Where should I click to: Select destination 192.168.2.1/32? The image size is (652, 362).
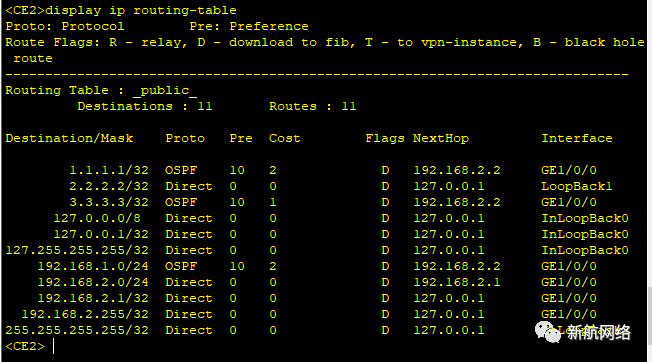(x=93, y=298)
